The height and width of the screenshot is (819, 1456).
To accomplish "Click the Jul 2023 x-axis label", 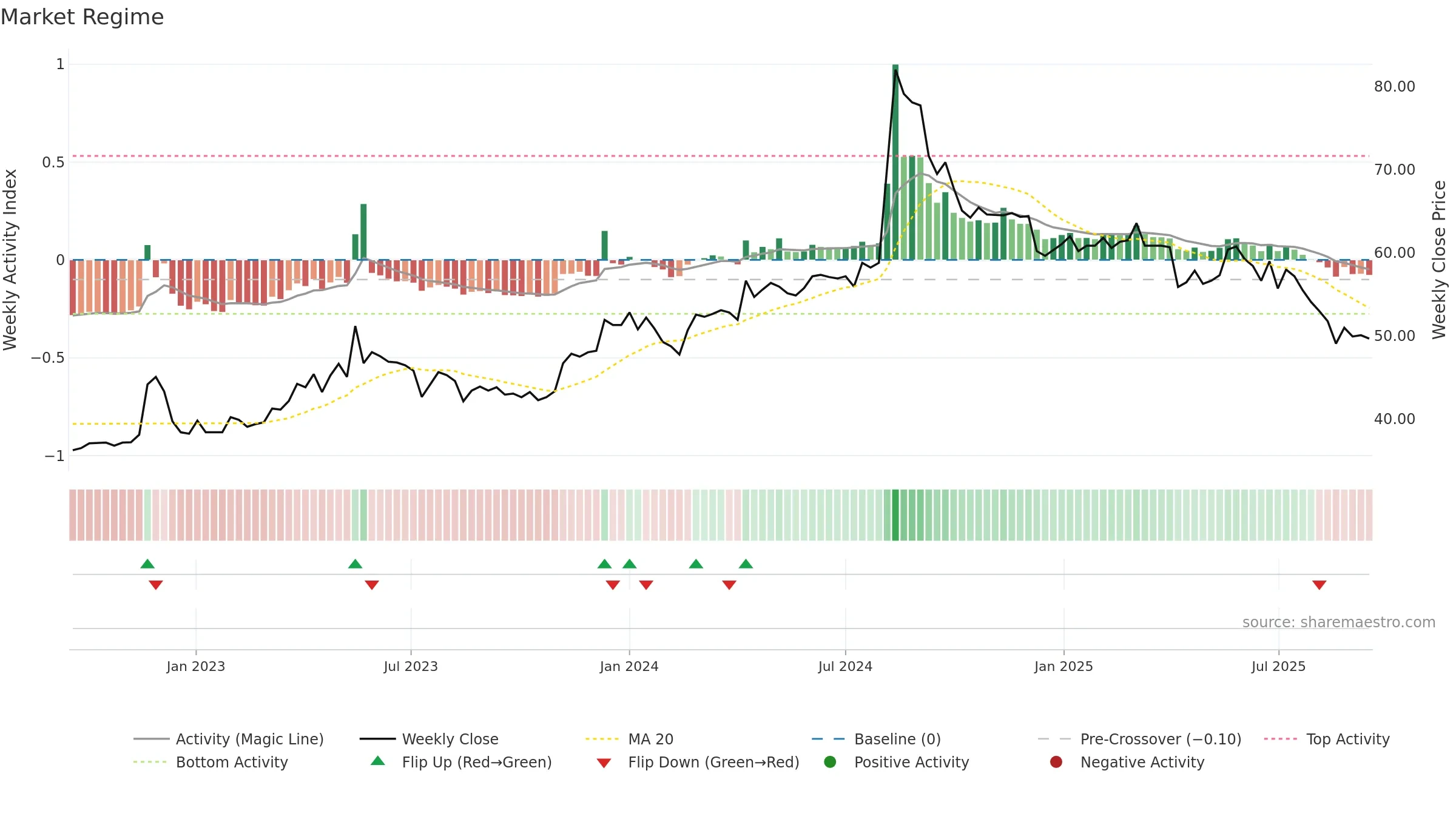I will pos(411,666).
